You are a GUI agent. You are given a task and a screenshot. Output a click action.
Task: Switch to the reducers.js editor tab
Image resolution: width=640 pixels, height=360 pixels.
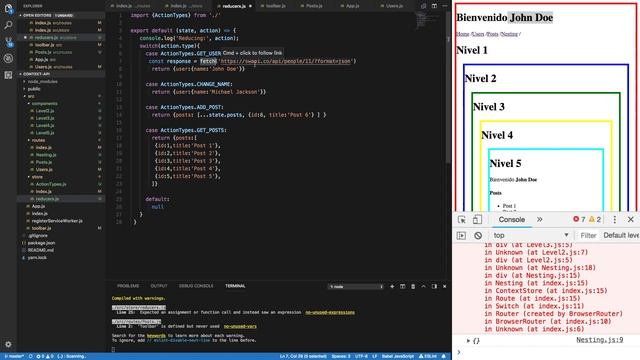234,6
